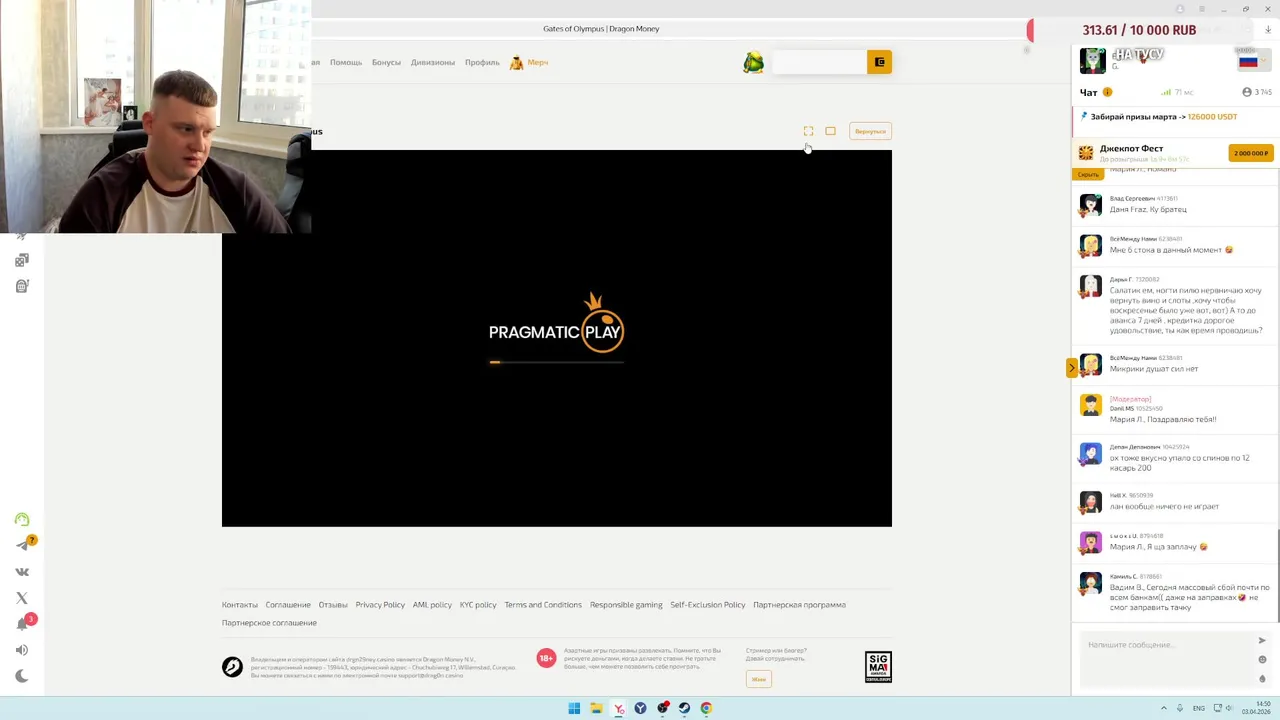Select the balance amount field
The height and width of the screenshot is (720, 1280).
coord(819,62)
